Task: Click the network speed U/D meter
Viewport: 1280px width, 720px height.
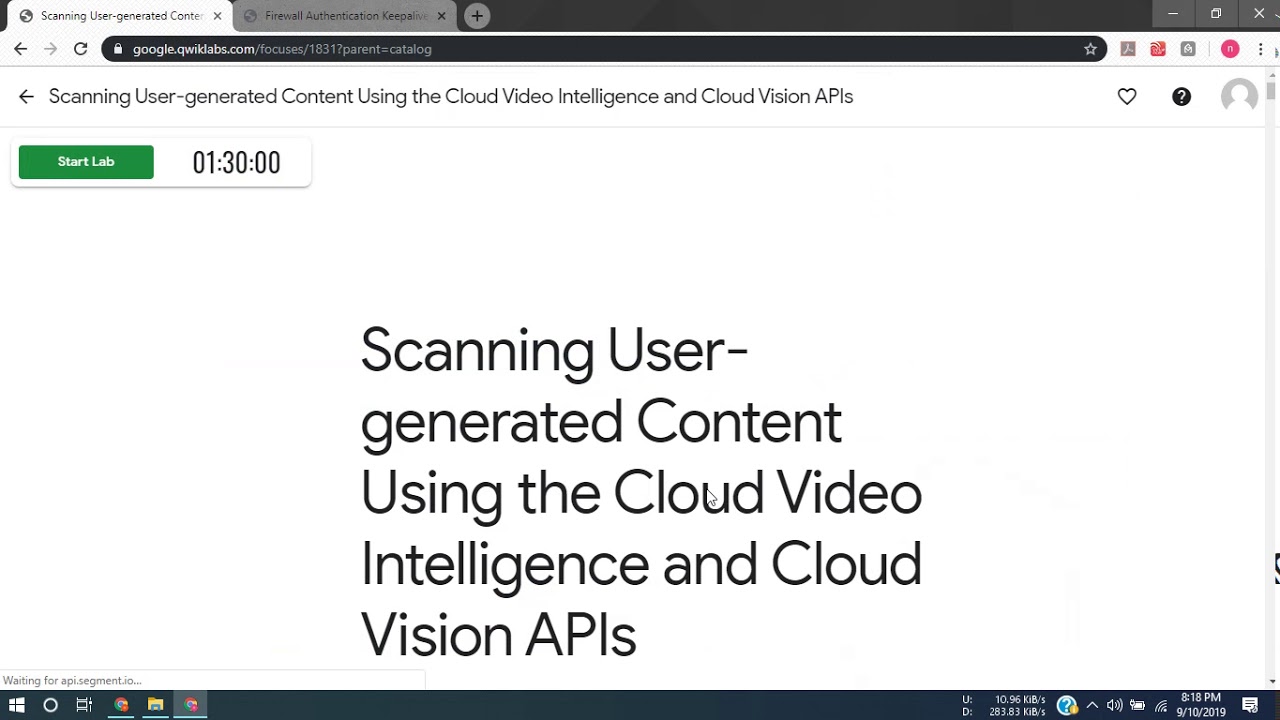Action: pos(1004,705)
